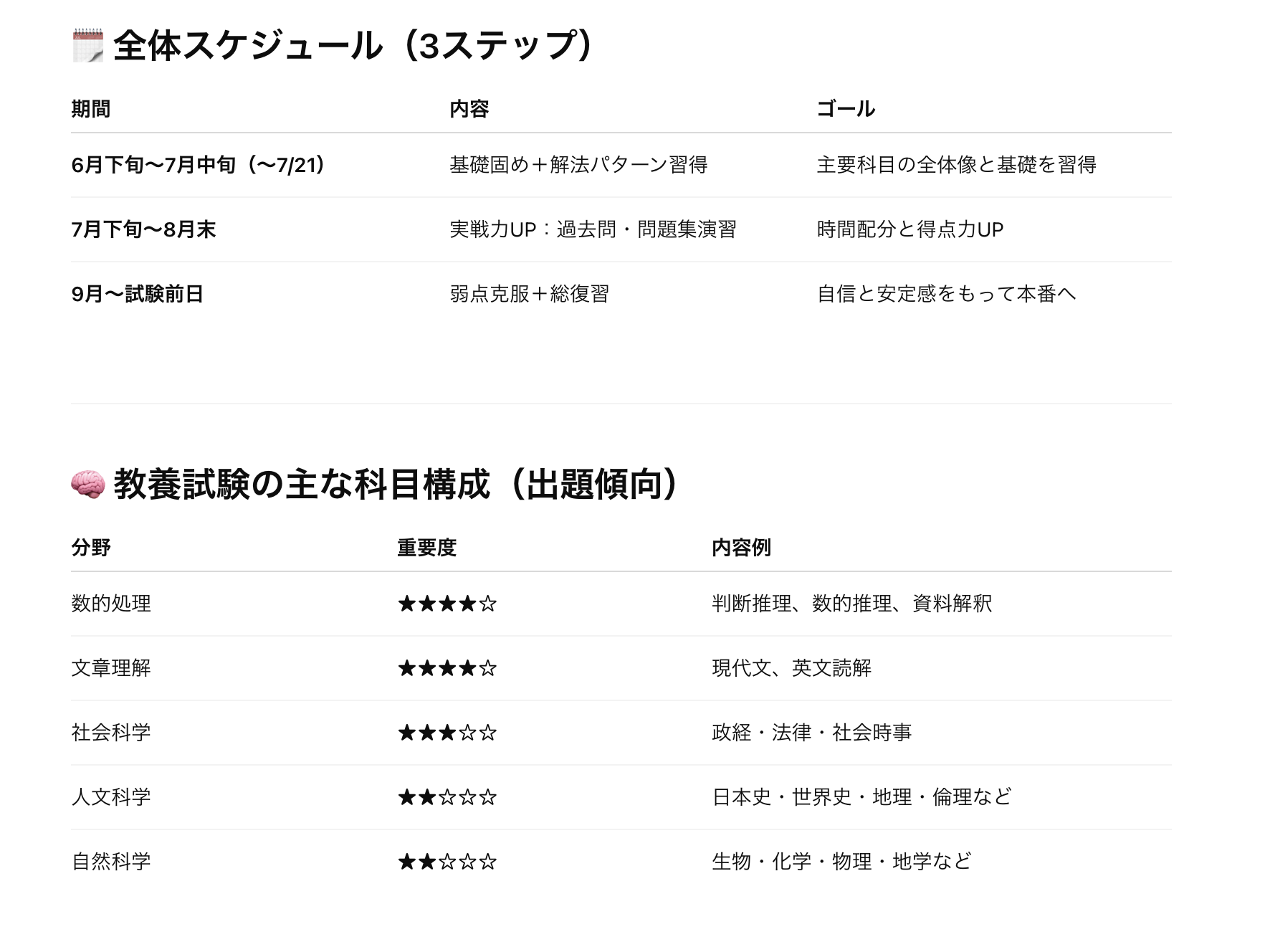Click the 6月下旬〜7月中旬 period cell
1270x952 pixels.
coord(199,165)
